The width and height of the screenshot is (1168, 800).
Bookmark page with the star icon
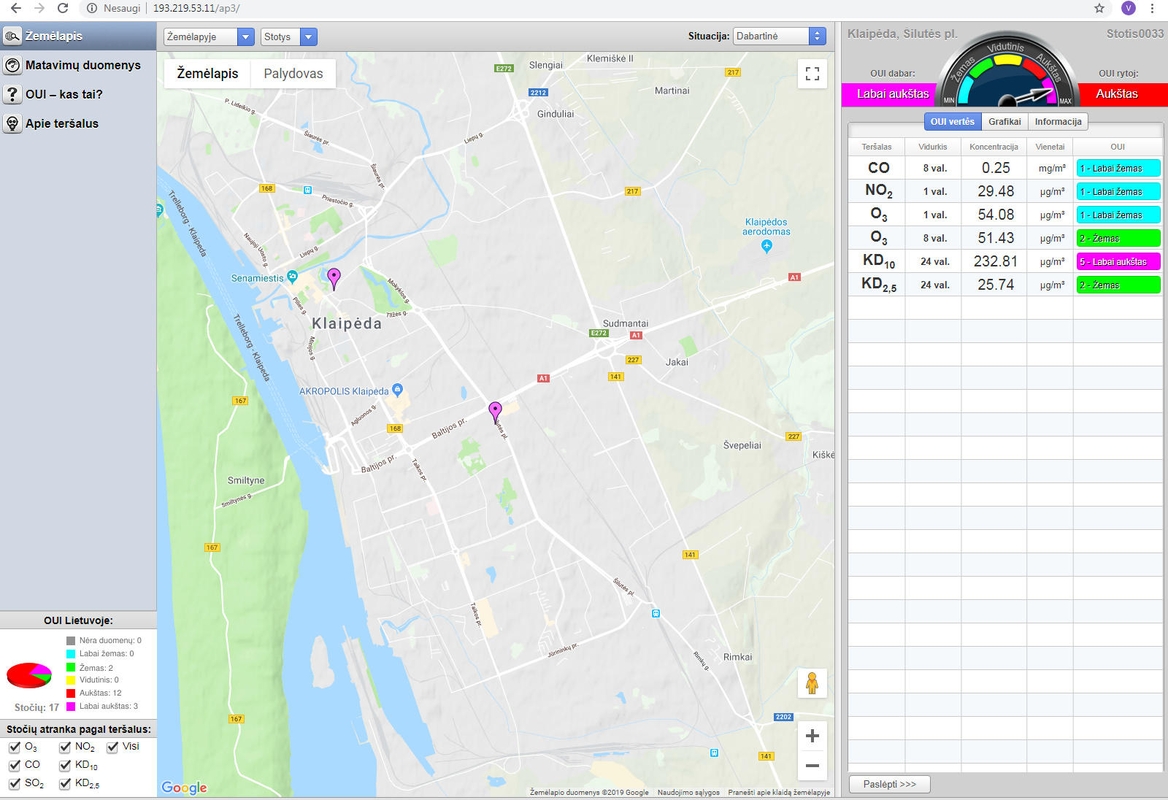click(1099, 8)
